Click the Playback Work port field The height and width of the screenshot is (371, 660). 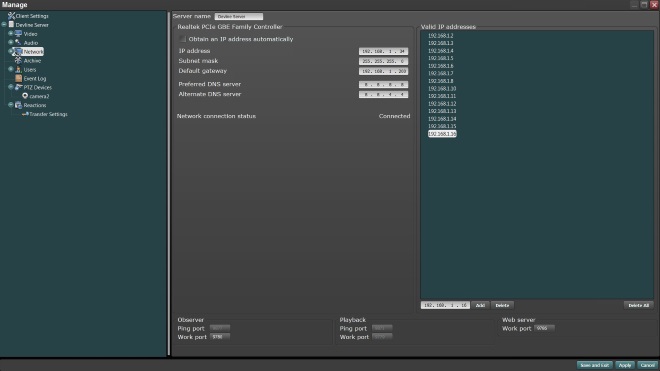(382, 337)
